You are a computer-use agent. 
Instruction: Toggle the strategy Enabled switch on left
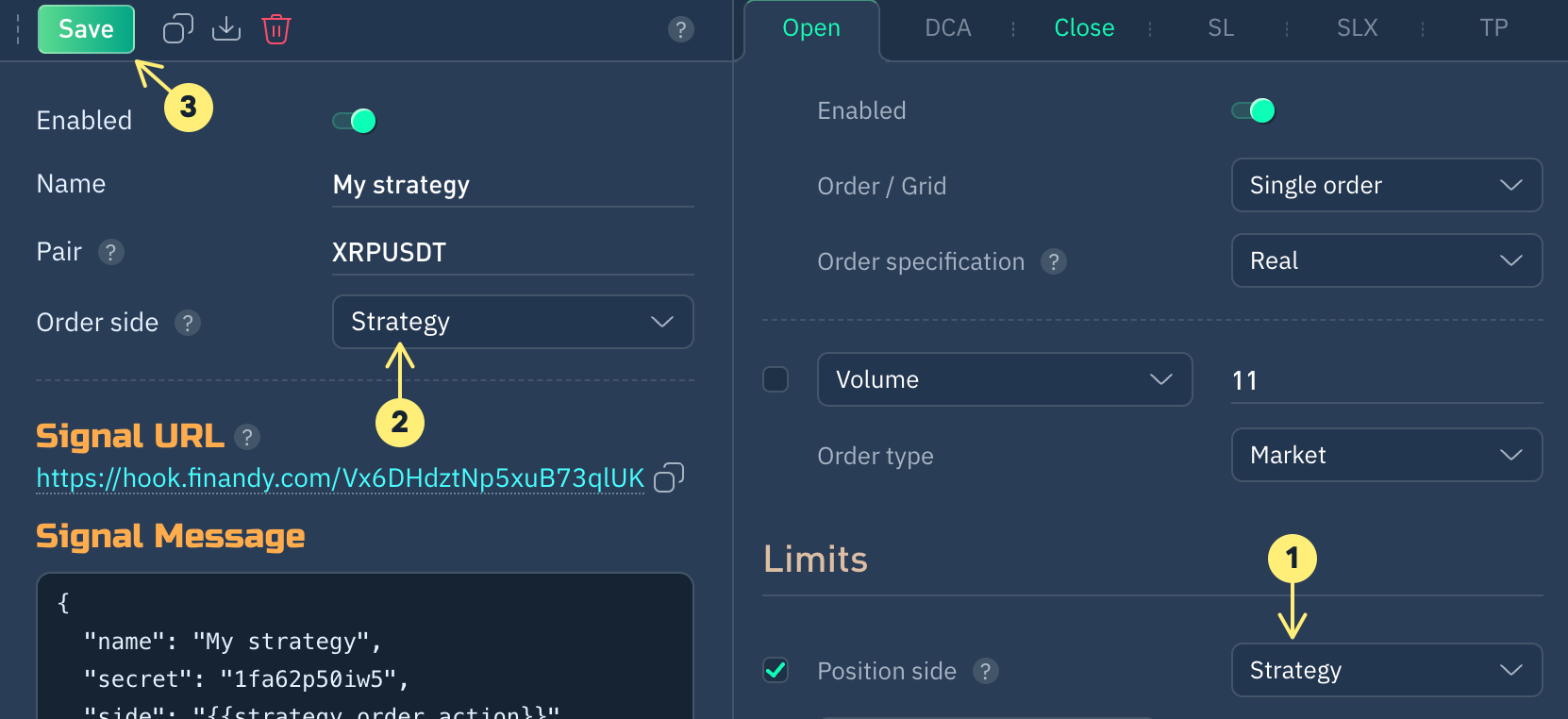coord(355,121)
